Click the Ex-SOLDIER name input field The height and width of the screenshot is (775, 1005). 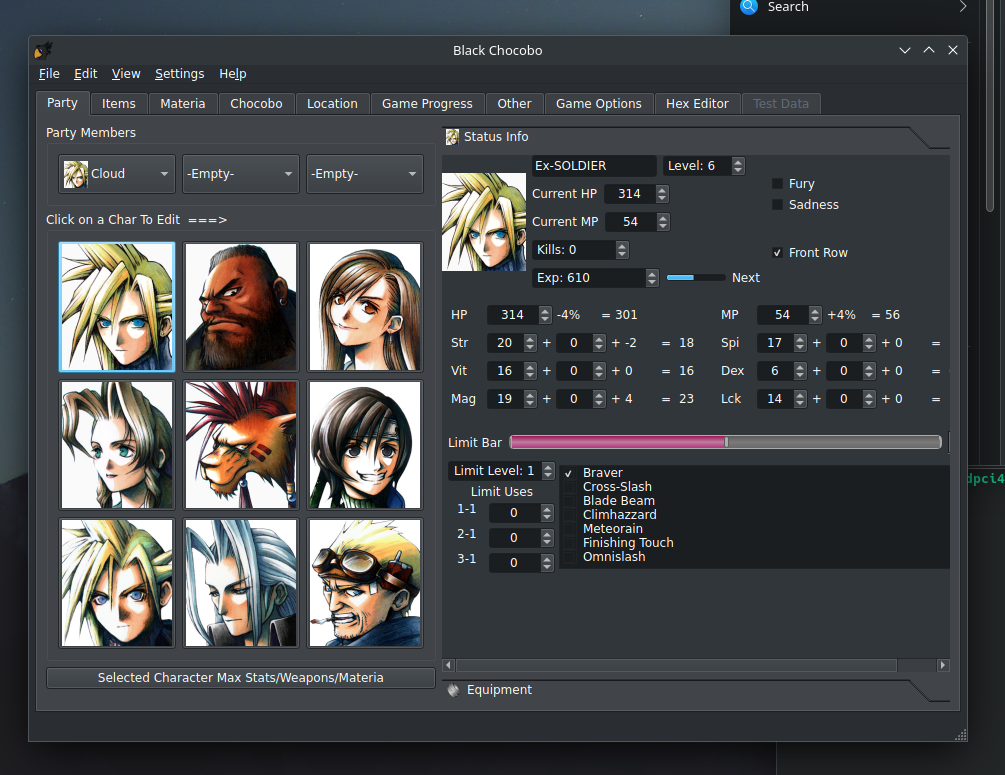[594, 166]
